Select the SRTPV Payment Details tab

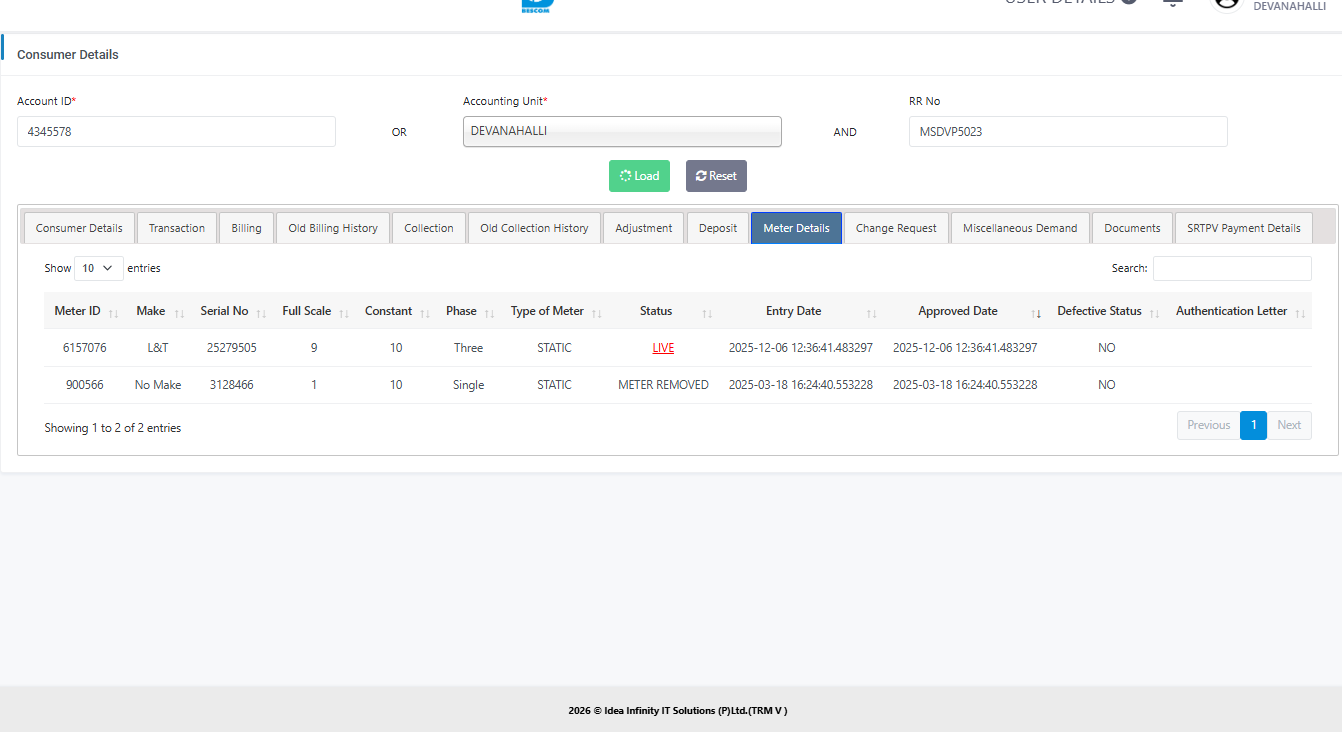pyautogui.click(x=1243, y=228)
